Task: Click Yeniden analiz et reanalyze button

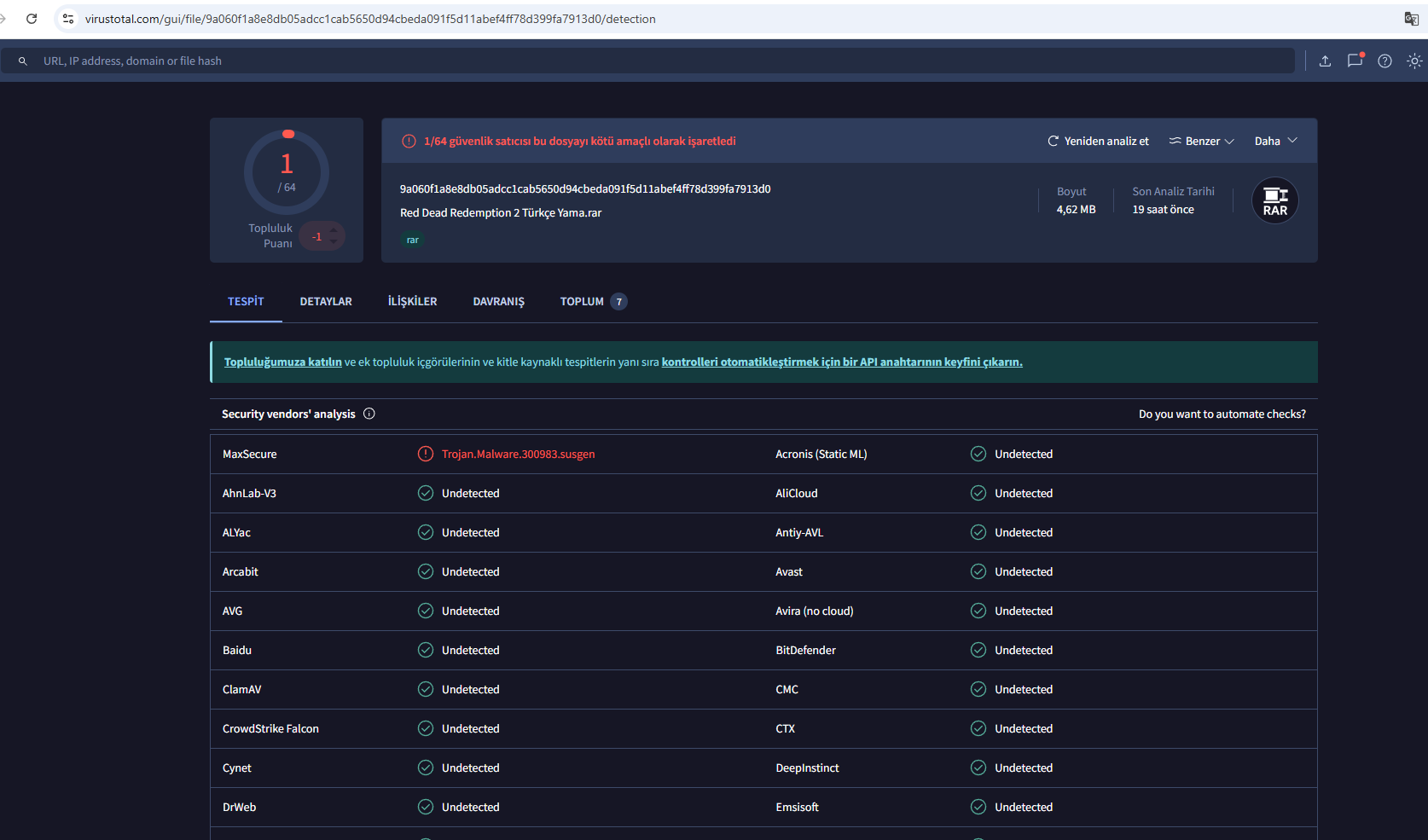Action: click(x=1098, y=141)
